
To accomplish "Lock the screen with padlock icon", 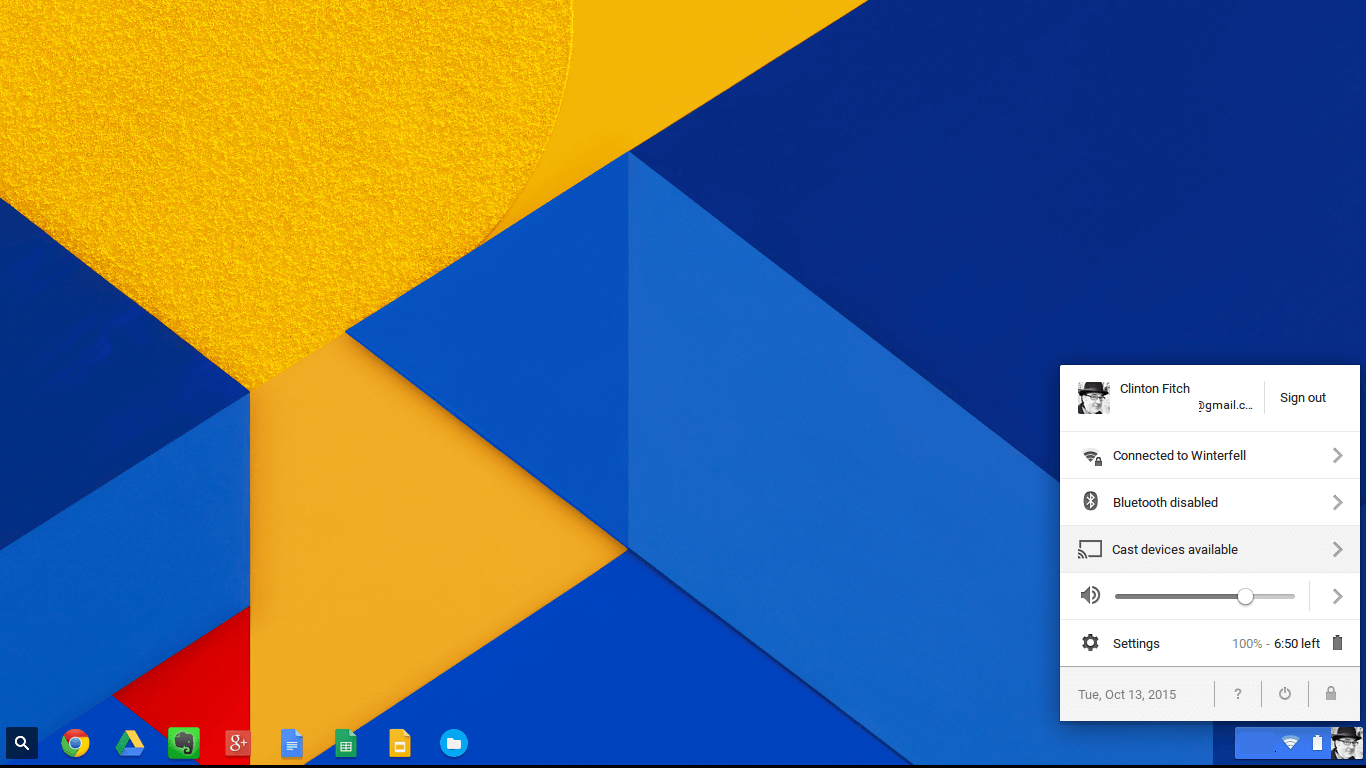I will click(1330, 694).
